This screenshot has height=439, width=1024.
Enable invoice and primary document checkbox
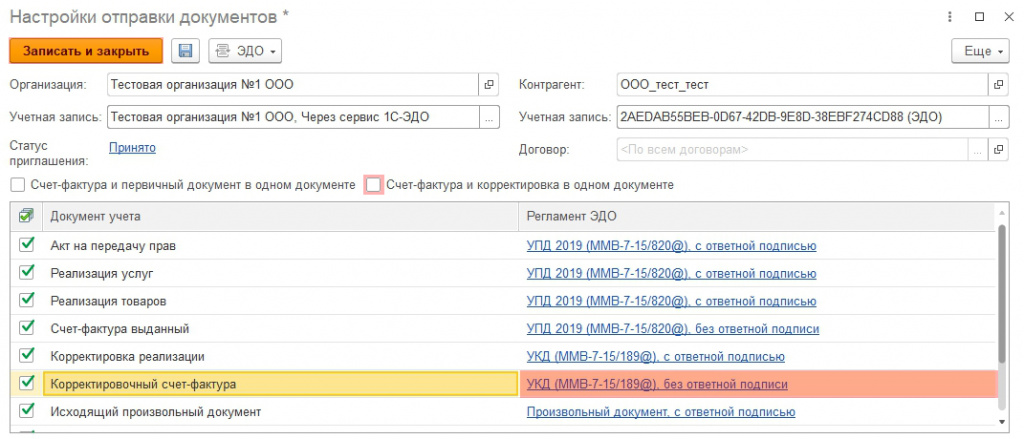(x=17, y=185)
